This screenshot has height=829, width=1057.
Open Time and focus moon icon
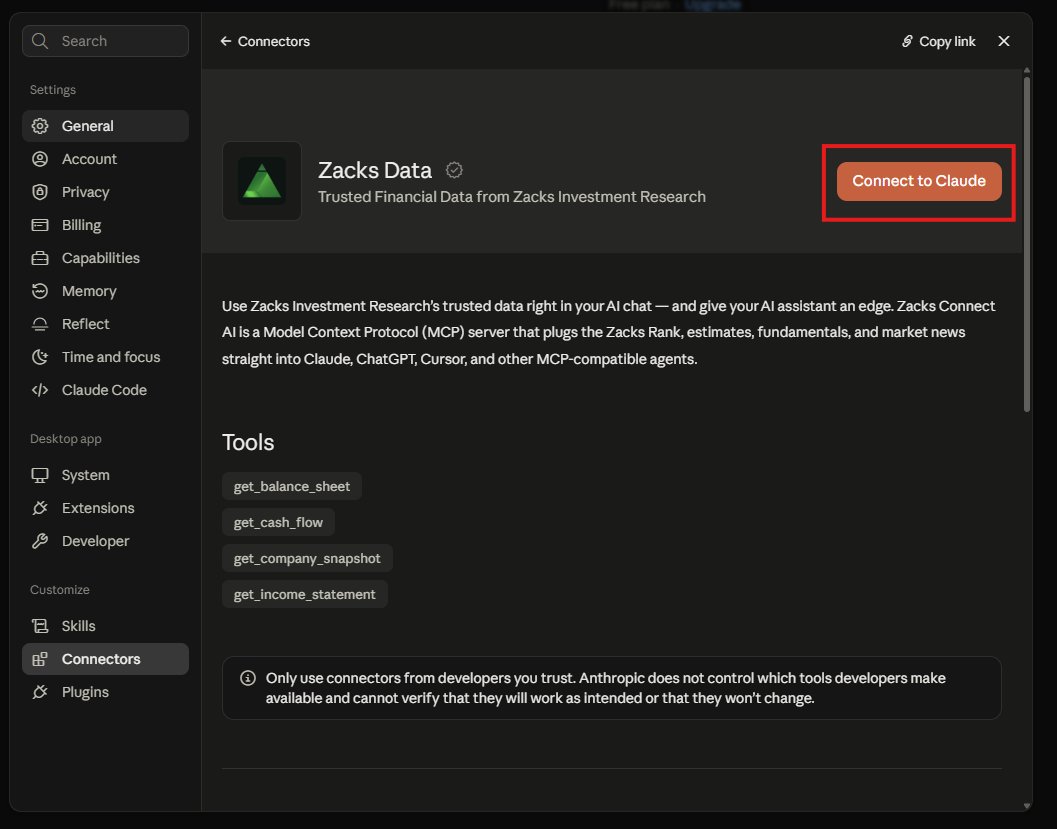click(x=40, y=357)
